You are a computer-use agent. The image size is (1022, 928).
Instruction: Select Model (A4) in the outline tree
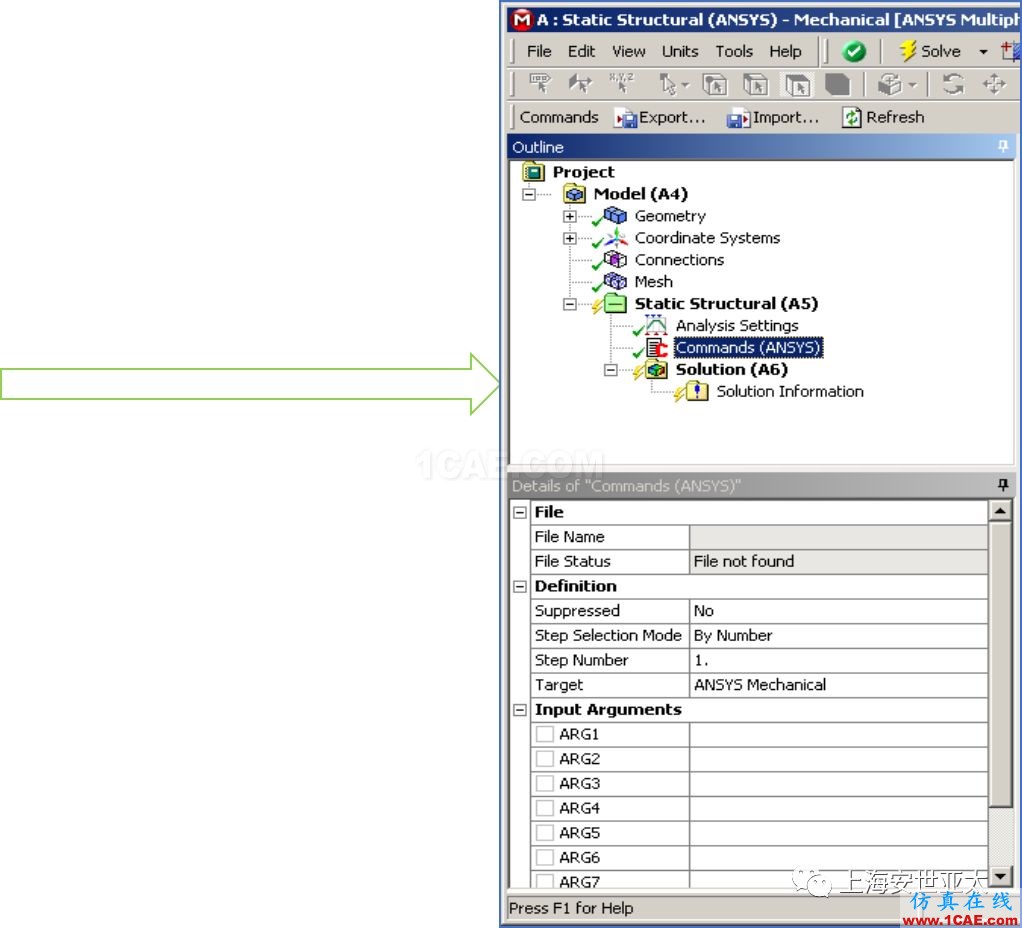pyautogui.click(x=640, y=194)
